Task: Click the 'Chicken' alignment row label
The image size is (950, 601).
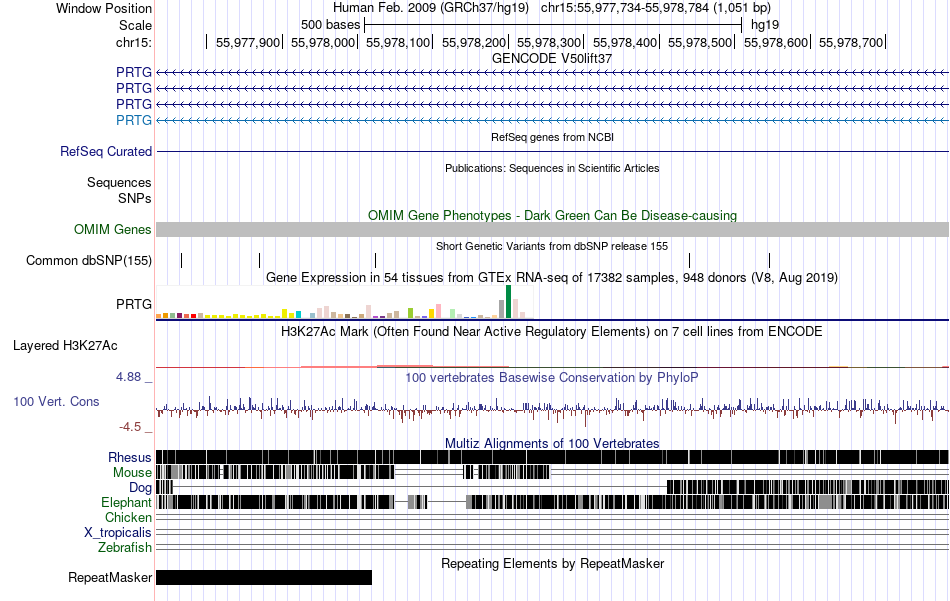Action: (x=128, y=518)
